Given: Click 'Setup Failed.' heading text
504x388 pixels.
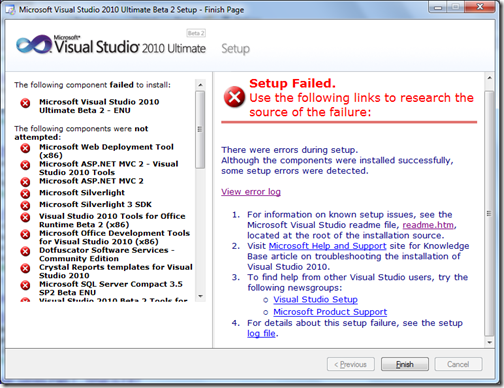Looking at the screenshot, I should point(292,83).
